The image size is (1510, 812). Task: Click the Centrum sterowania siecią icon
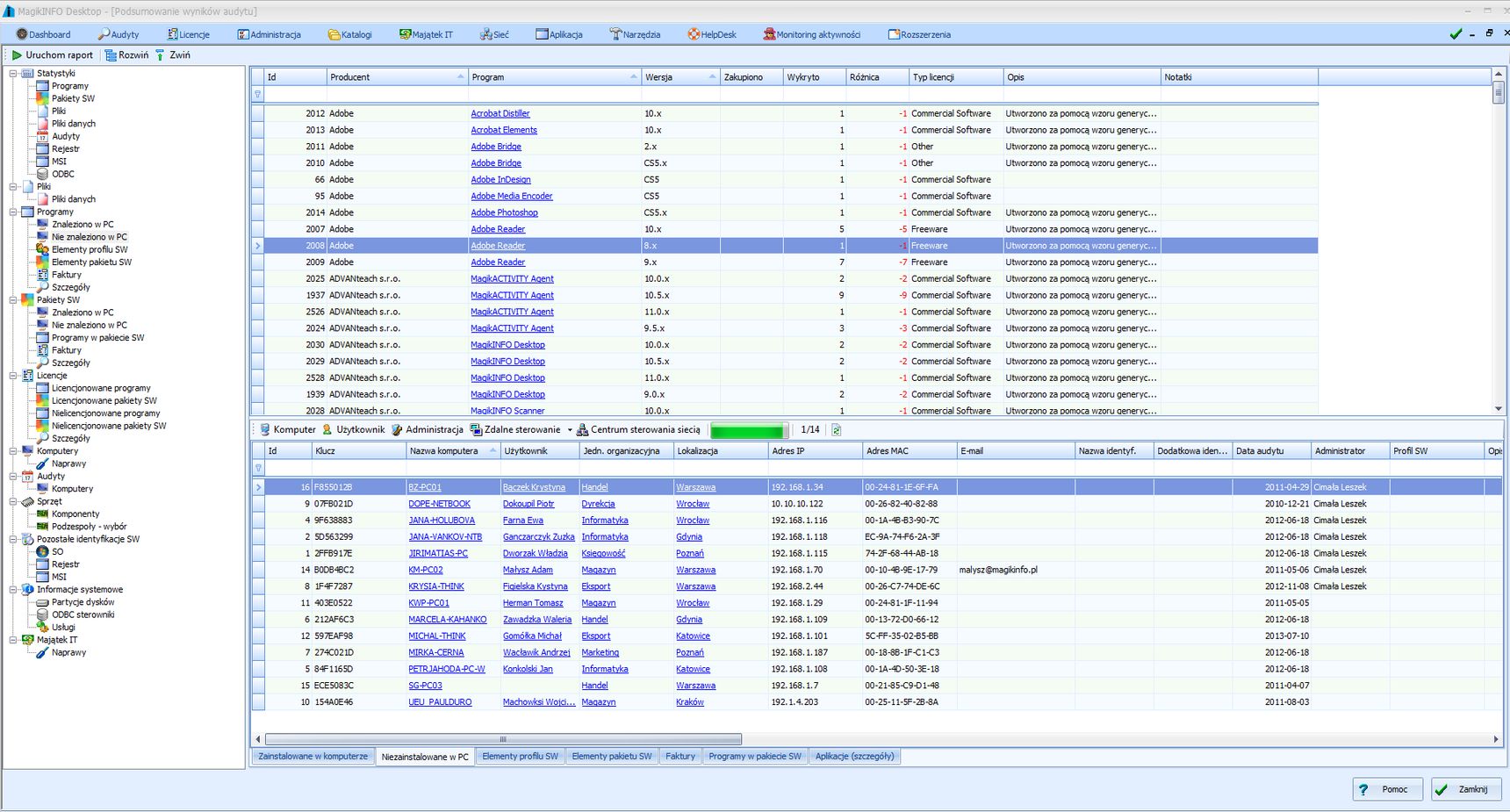(582, 429)
